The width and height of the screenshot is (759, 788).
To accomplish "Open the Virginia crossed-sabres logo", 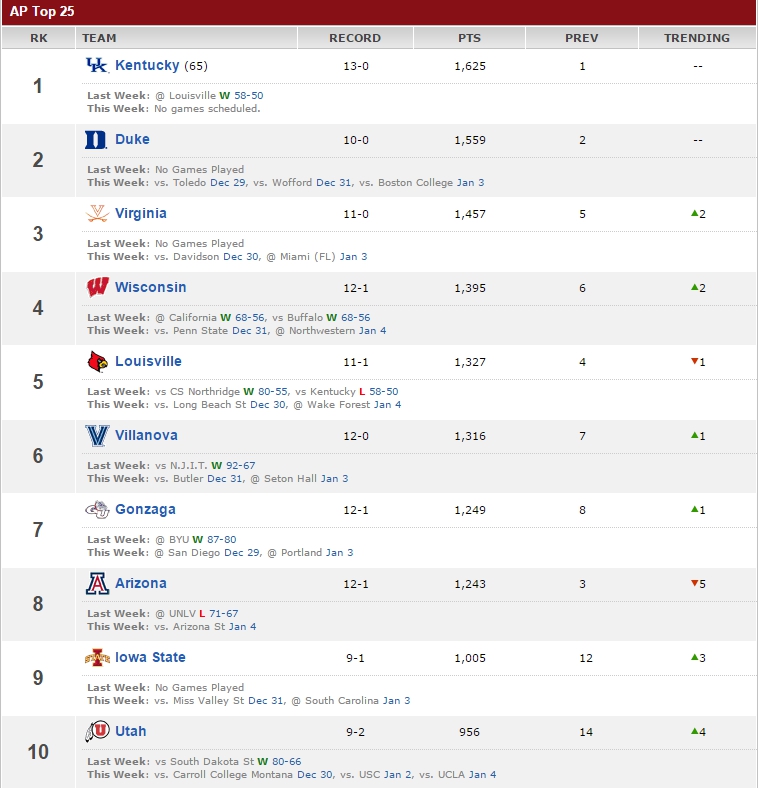I will coord(97,214).
